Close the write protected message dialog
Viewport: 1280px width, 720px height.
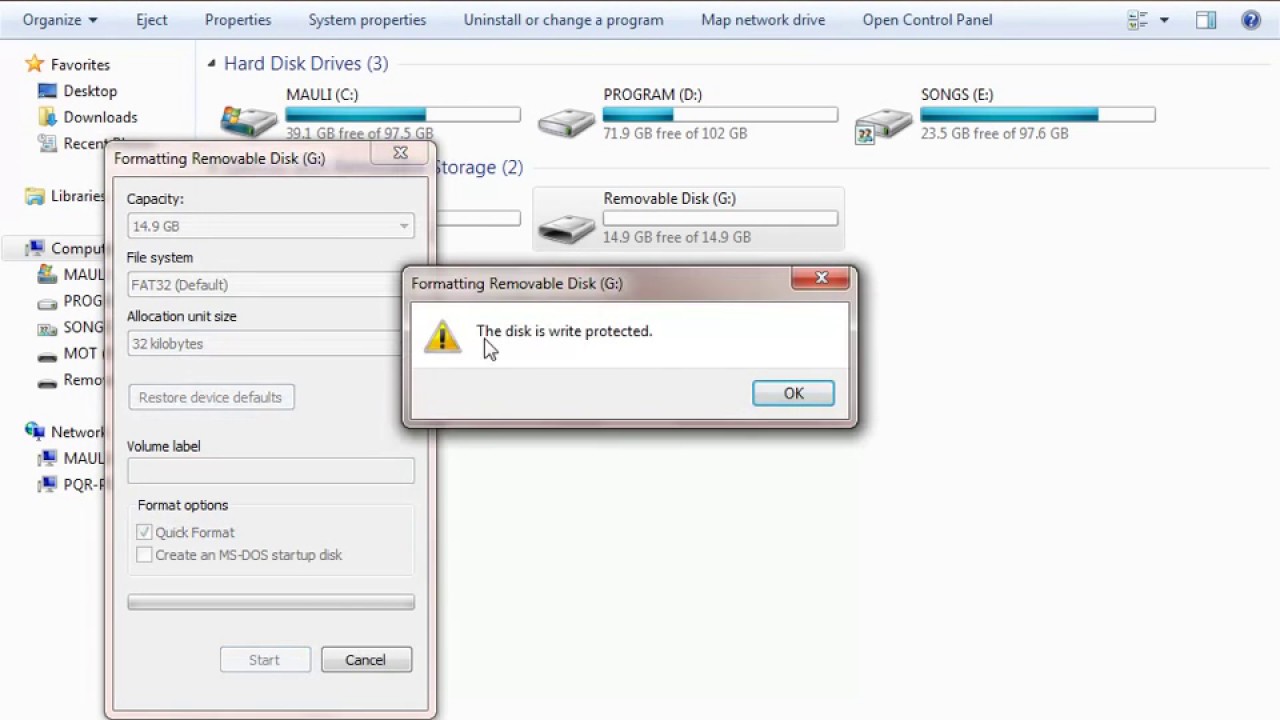point(822,278)
